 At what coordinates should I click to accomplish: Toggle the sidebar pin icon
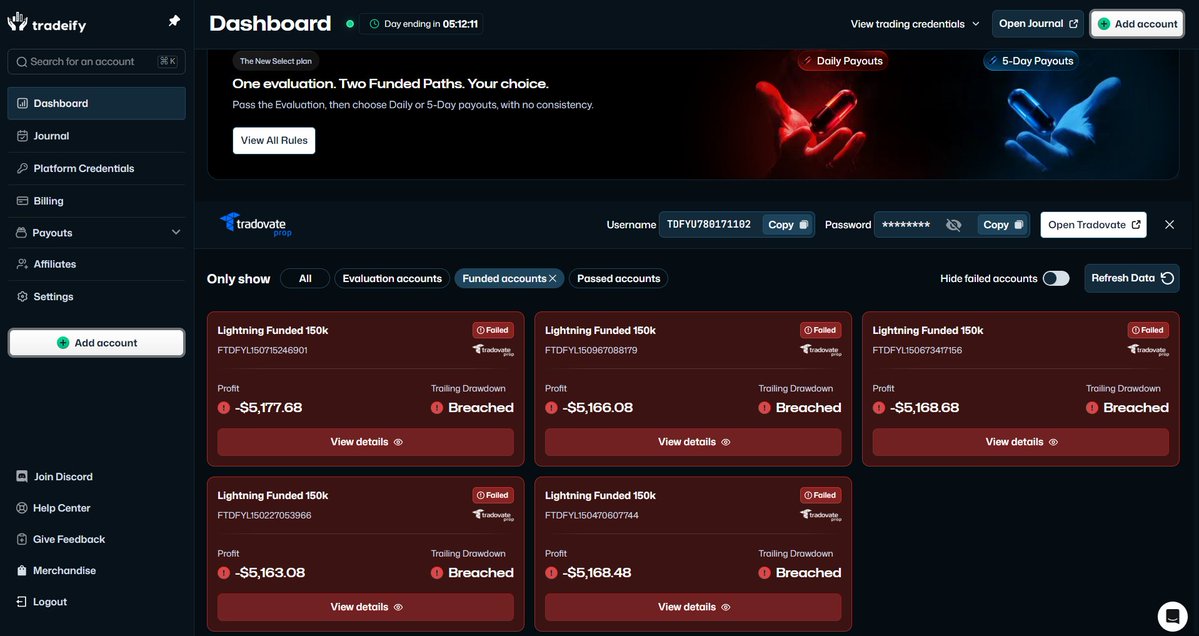coord(174,21)
